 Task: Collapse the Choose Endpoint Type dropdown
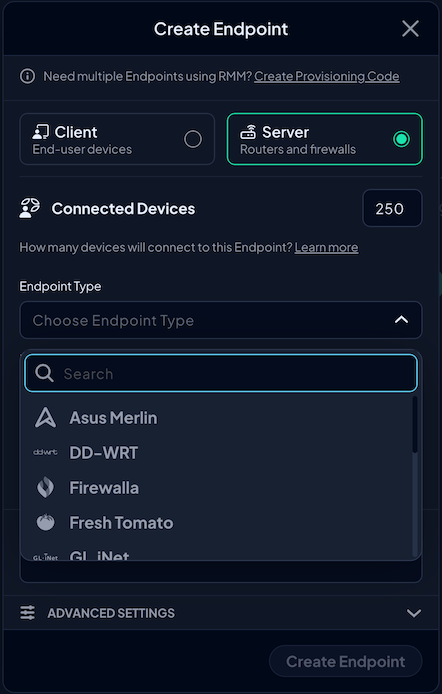coord(401,320)
